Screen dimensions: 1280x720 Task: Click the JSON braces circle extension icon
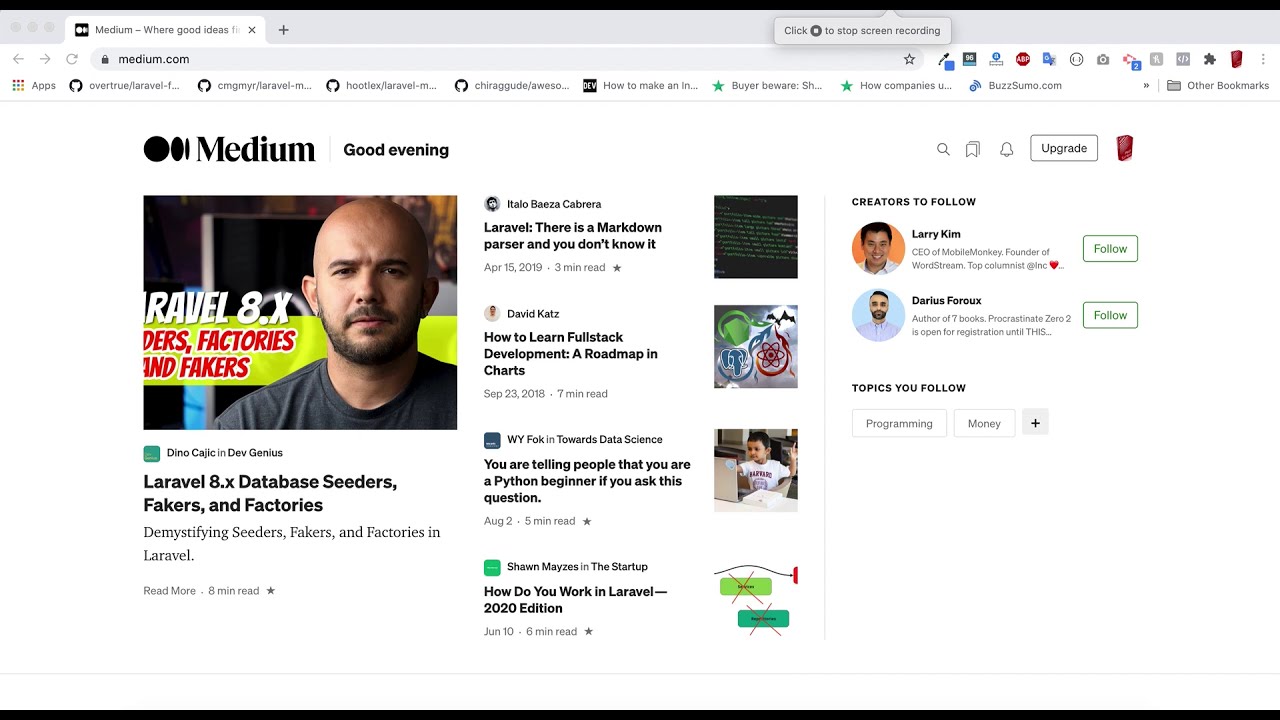(1076, 59)
